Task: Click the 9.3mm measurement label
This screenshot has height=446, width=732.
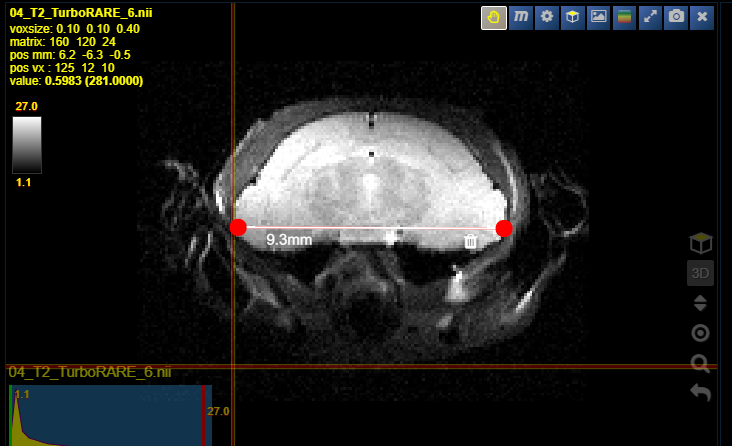Action: pos(289,240)
